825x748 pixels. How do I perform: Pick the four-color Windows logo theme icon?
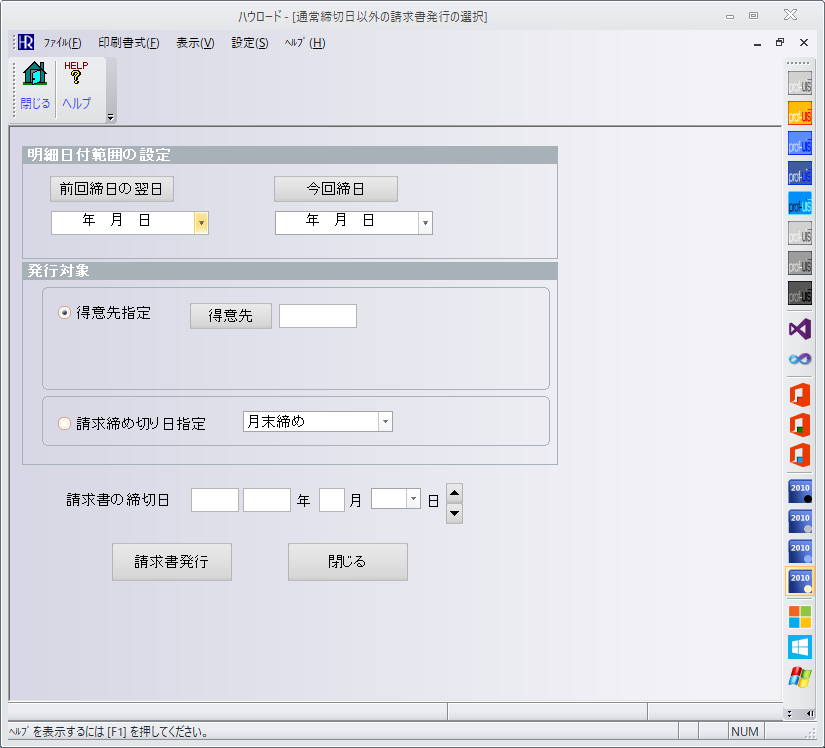click(799, 616)
